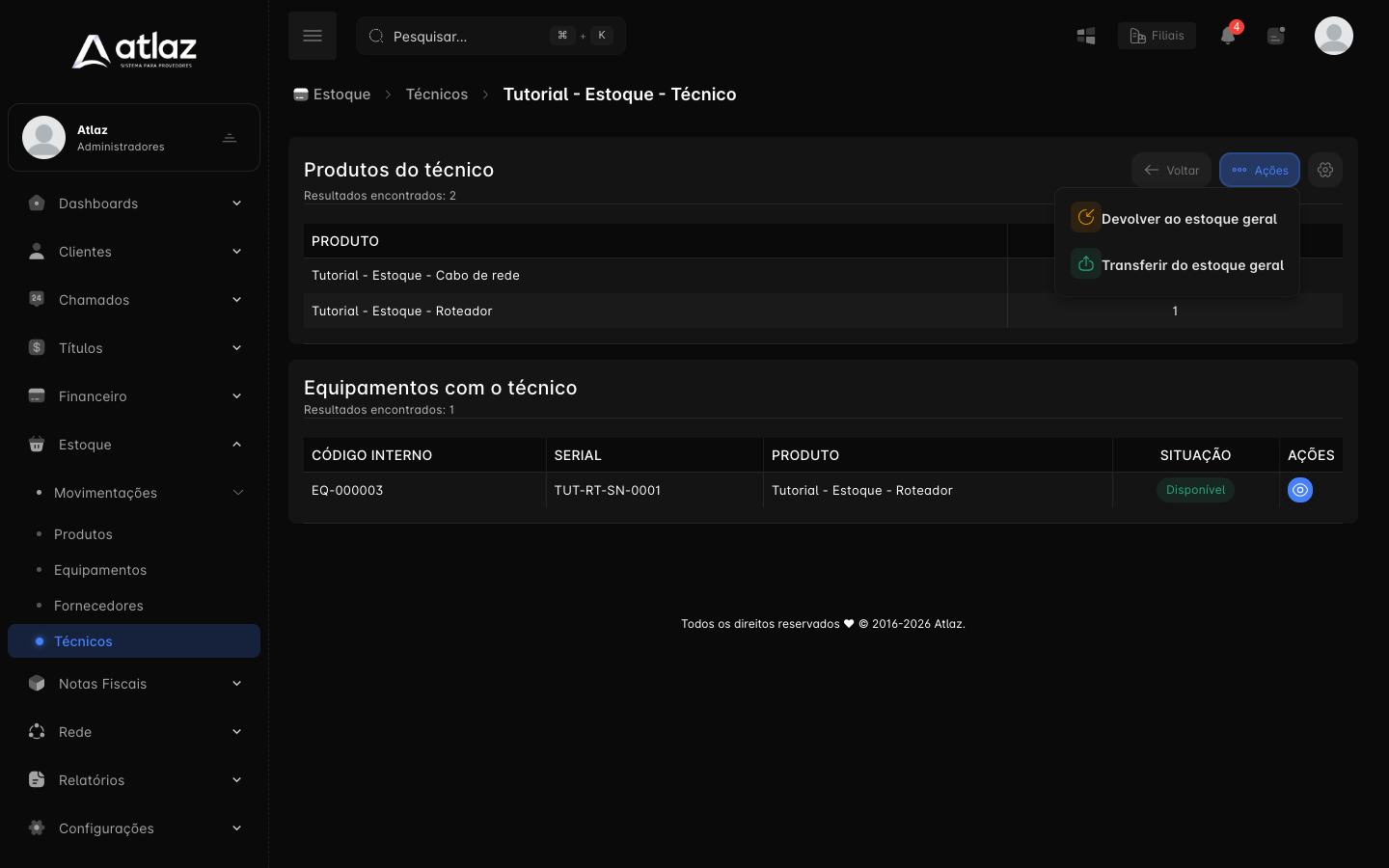The image size is (1389, 868).
Task: Open the Filiais button
Action: click(x=1157, y=36)
